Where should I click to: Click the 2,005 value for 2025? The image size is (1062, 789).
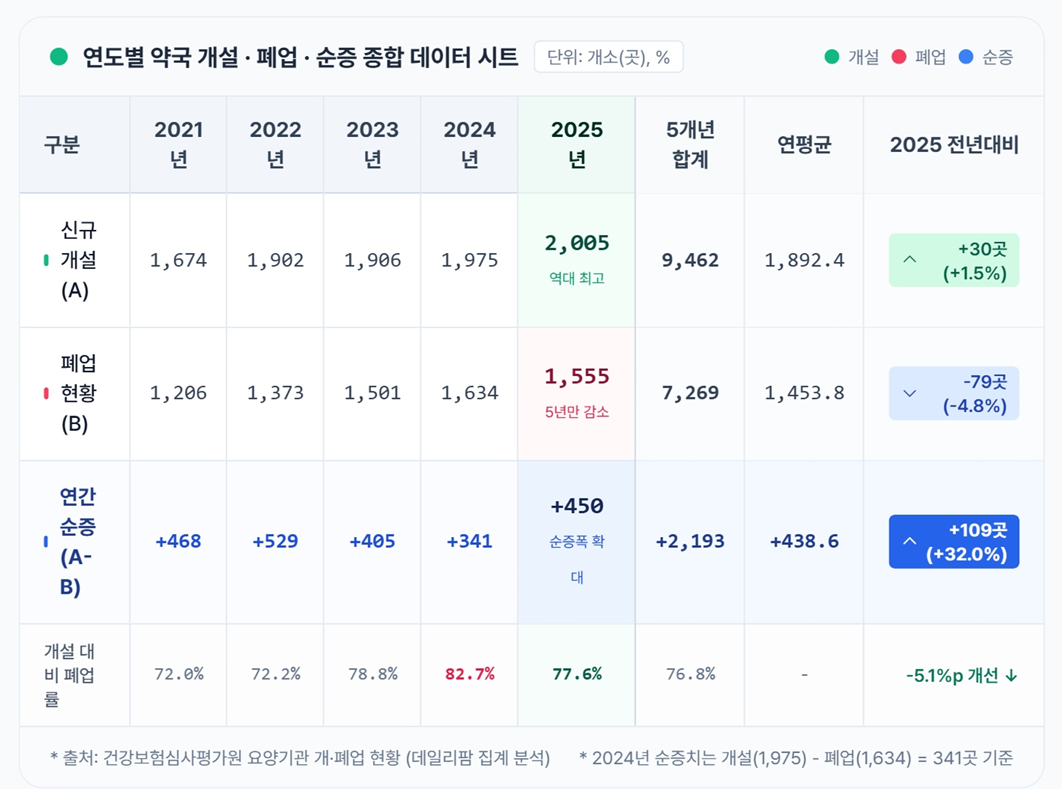(x=576, y=242)
